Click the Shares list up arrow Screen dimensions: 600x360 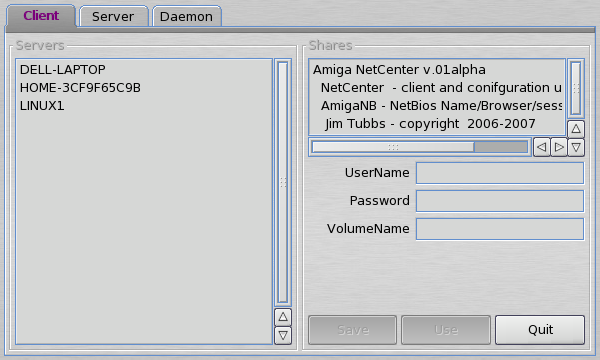pos(576,129)
